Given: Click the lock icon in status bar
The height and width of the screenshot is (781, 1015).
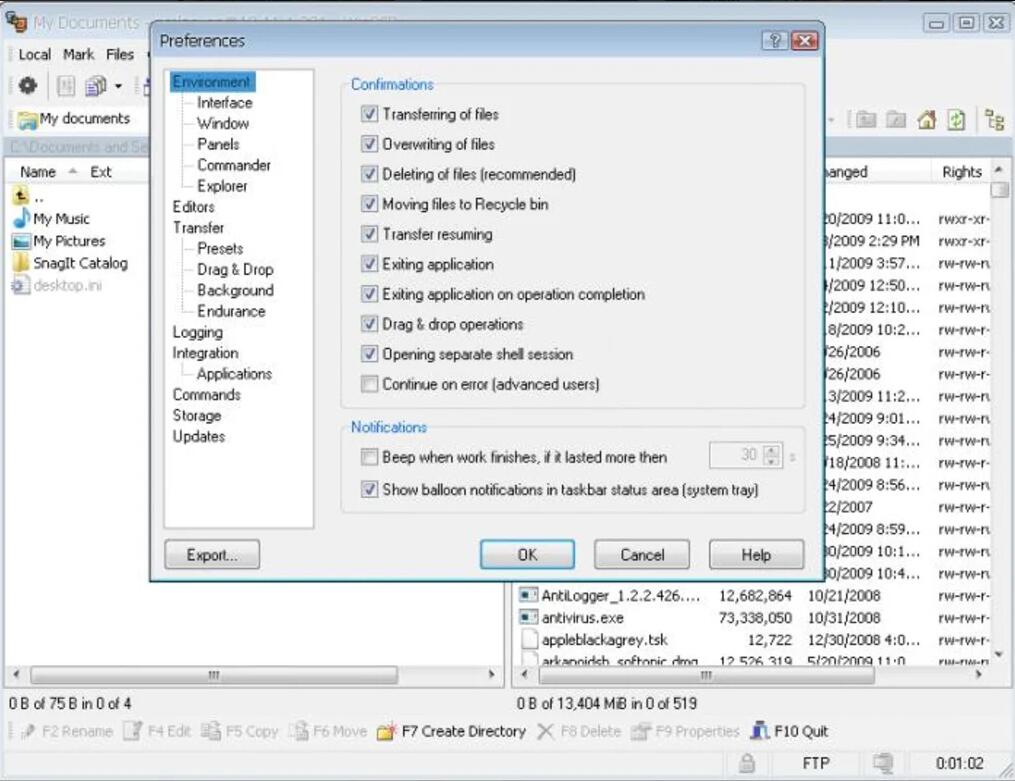Looking at the screenshot, I should tap(745, 763).
